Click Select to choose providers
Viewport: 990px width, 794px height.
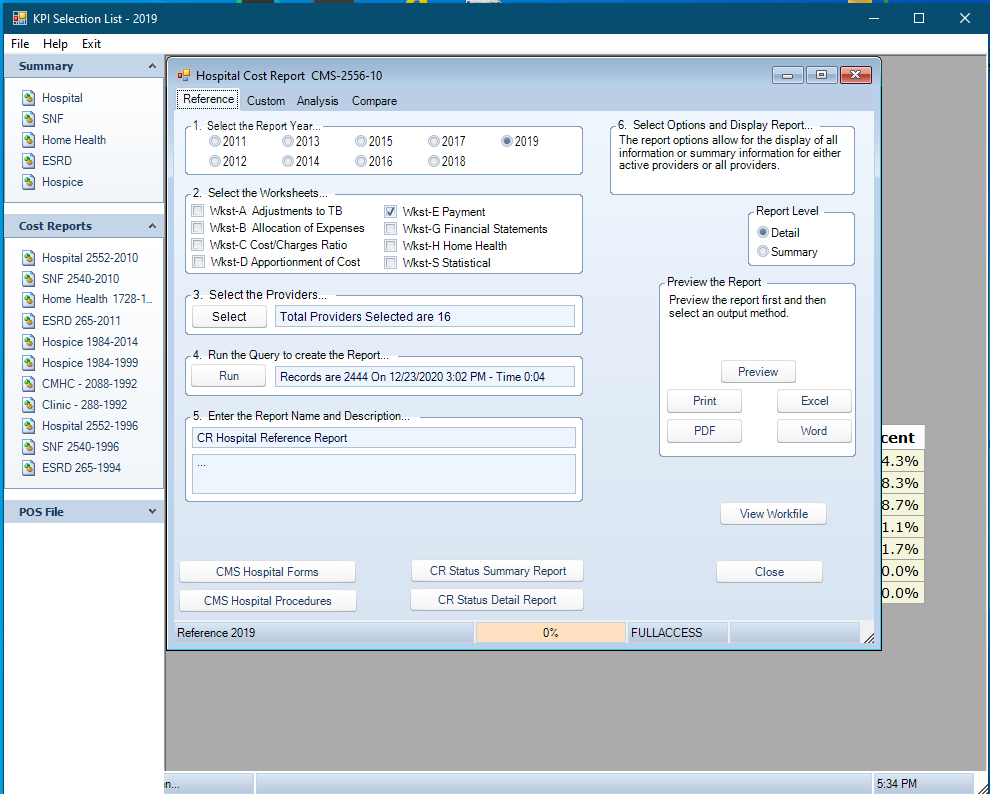click(229, 316)
